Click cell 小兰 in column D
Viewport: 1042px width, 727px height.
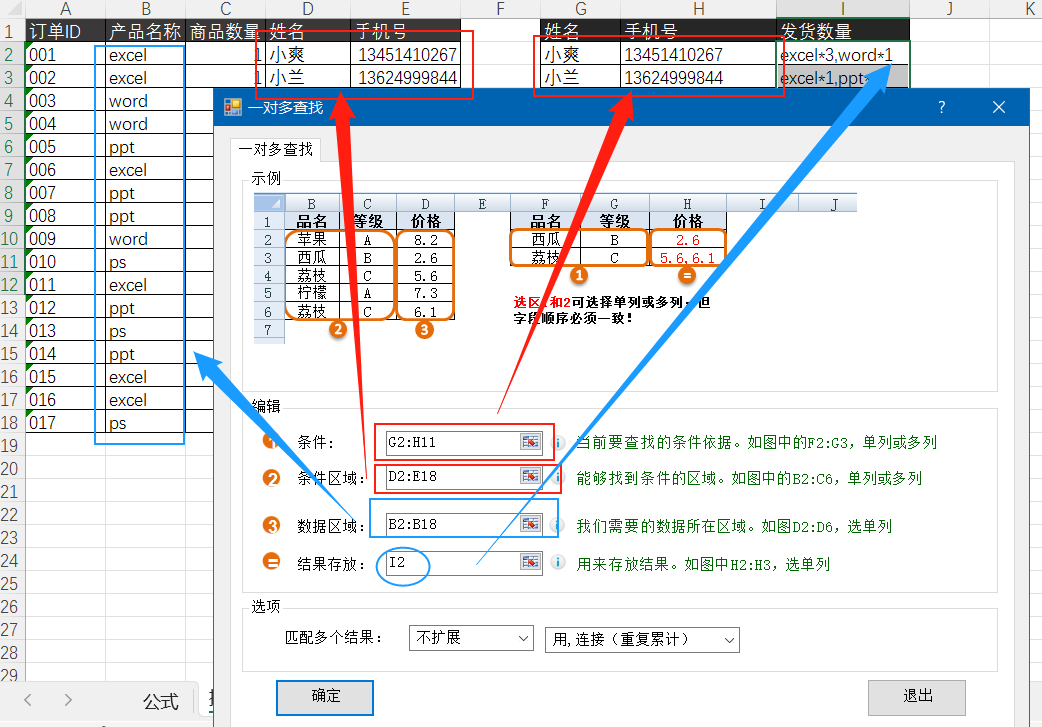coord(308,78)
